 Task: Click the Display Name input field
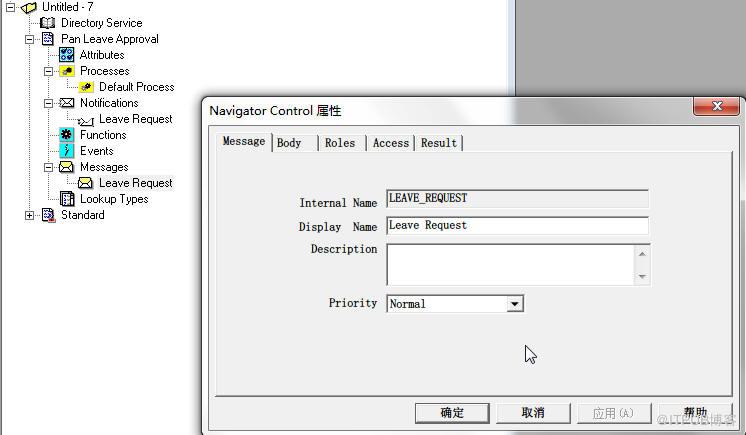[x=518, y=226]
